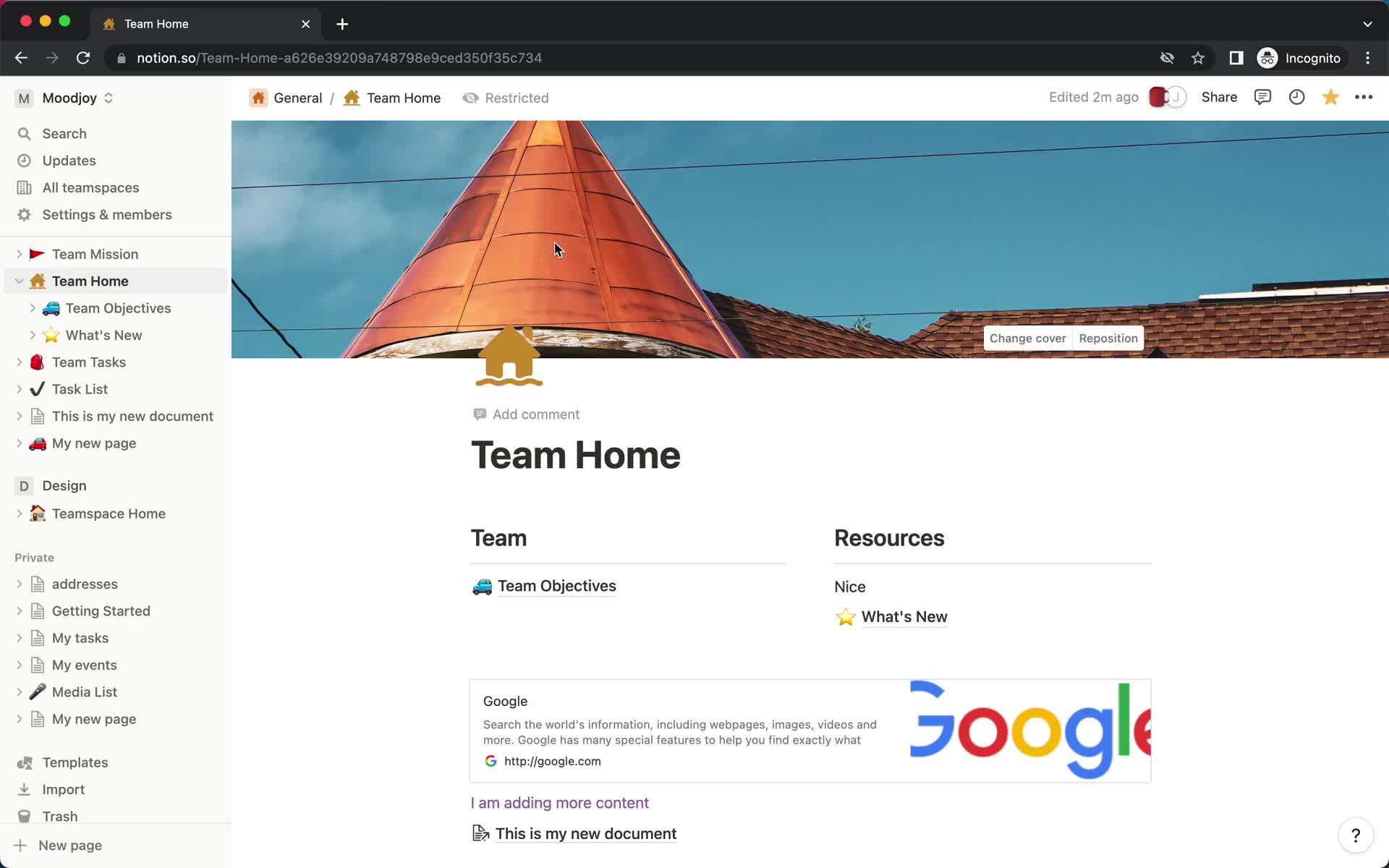Expand the addresses private page
Screen dimensions: 1389x868
[x=20, y=583]
